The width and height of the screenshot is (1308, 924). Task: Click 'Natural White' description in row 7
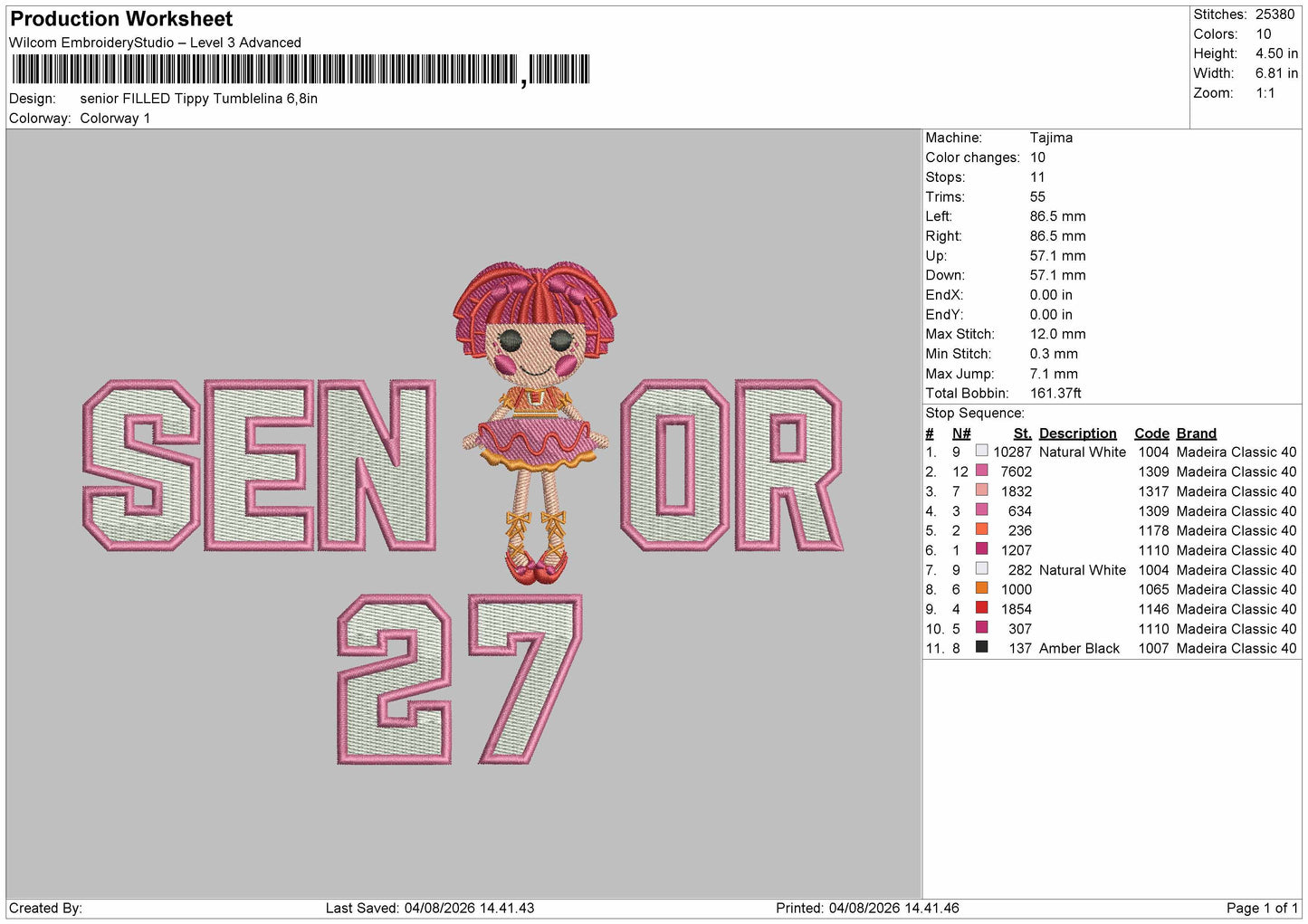[x=1083, y=570]
